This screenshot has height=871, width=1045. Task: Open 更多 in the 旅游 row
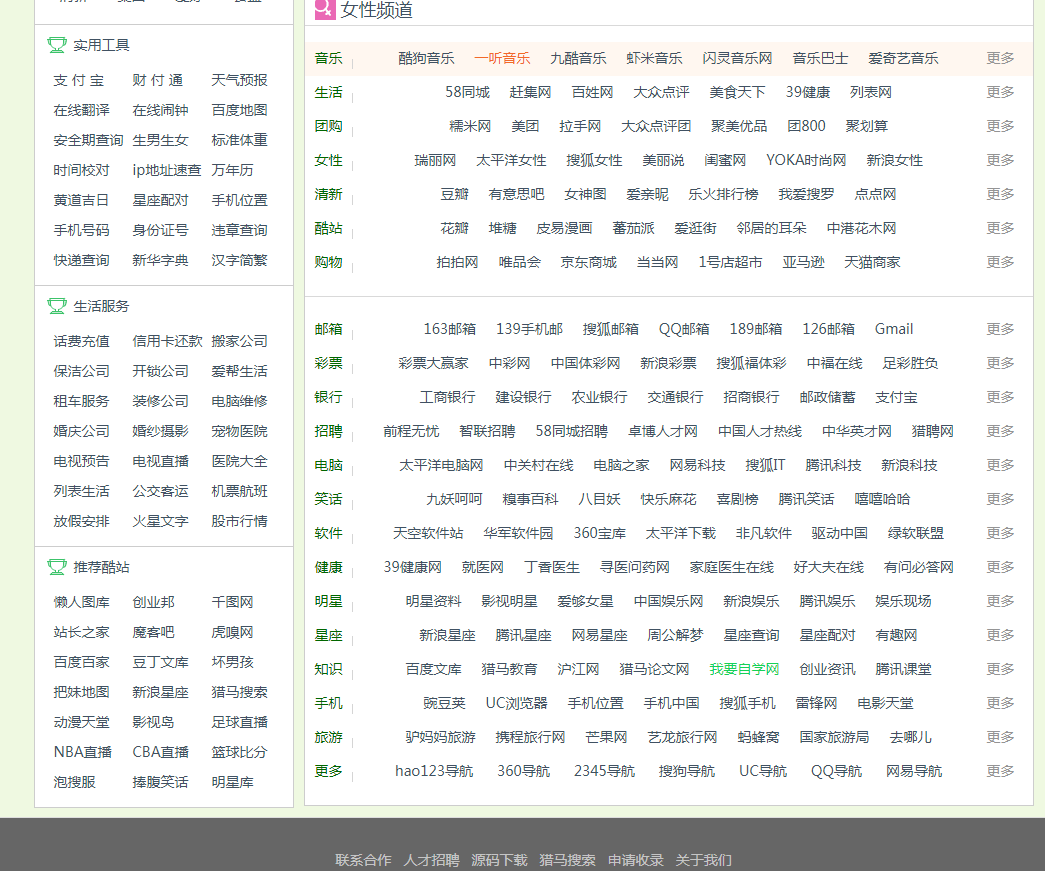pos(1000,737)
